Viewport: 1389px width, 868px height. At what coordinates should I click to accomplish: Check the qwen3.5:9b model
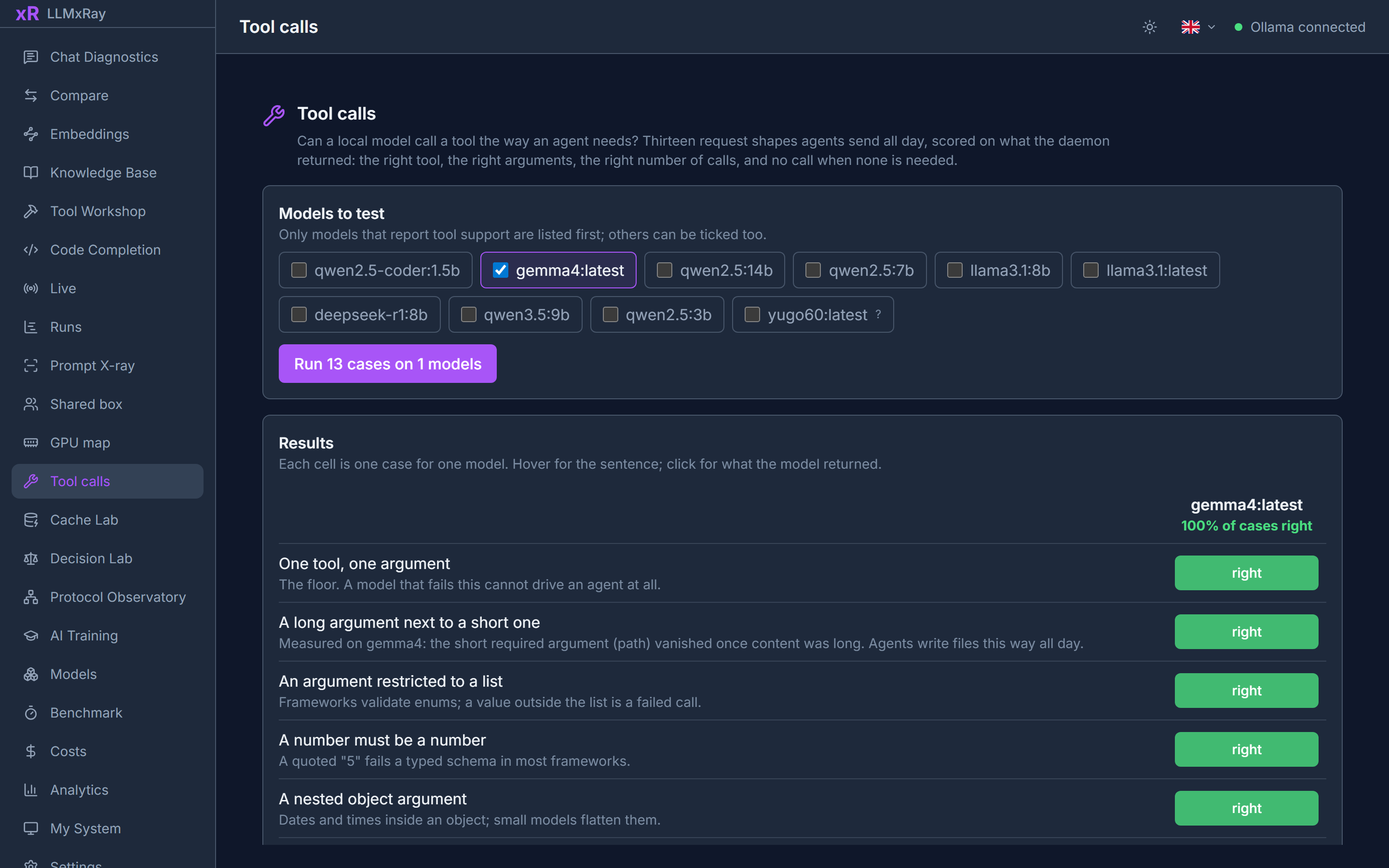[468, 314]
